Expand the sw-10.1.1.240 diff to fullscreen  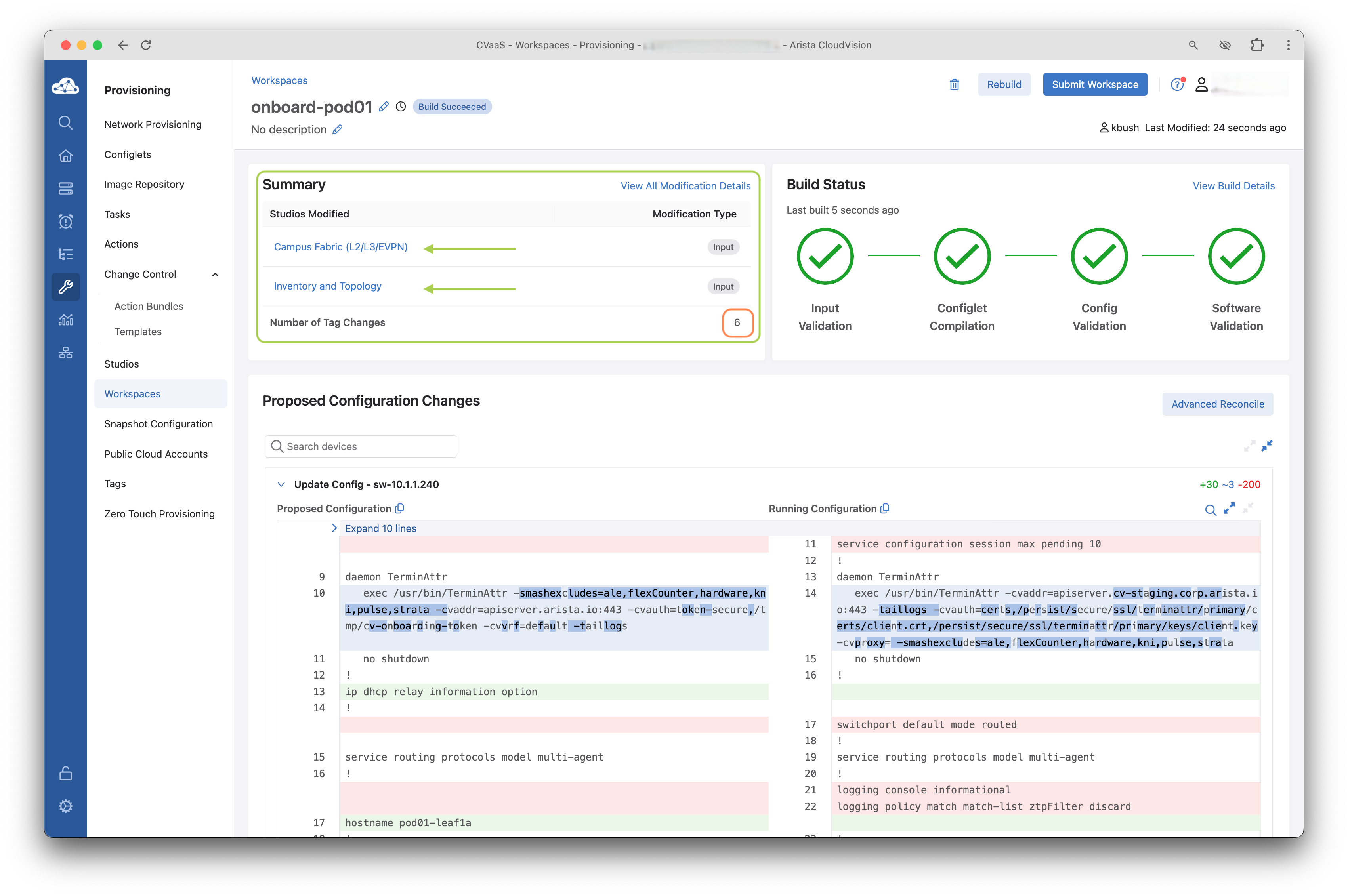[x=1229, y=508]
